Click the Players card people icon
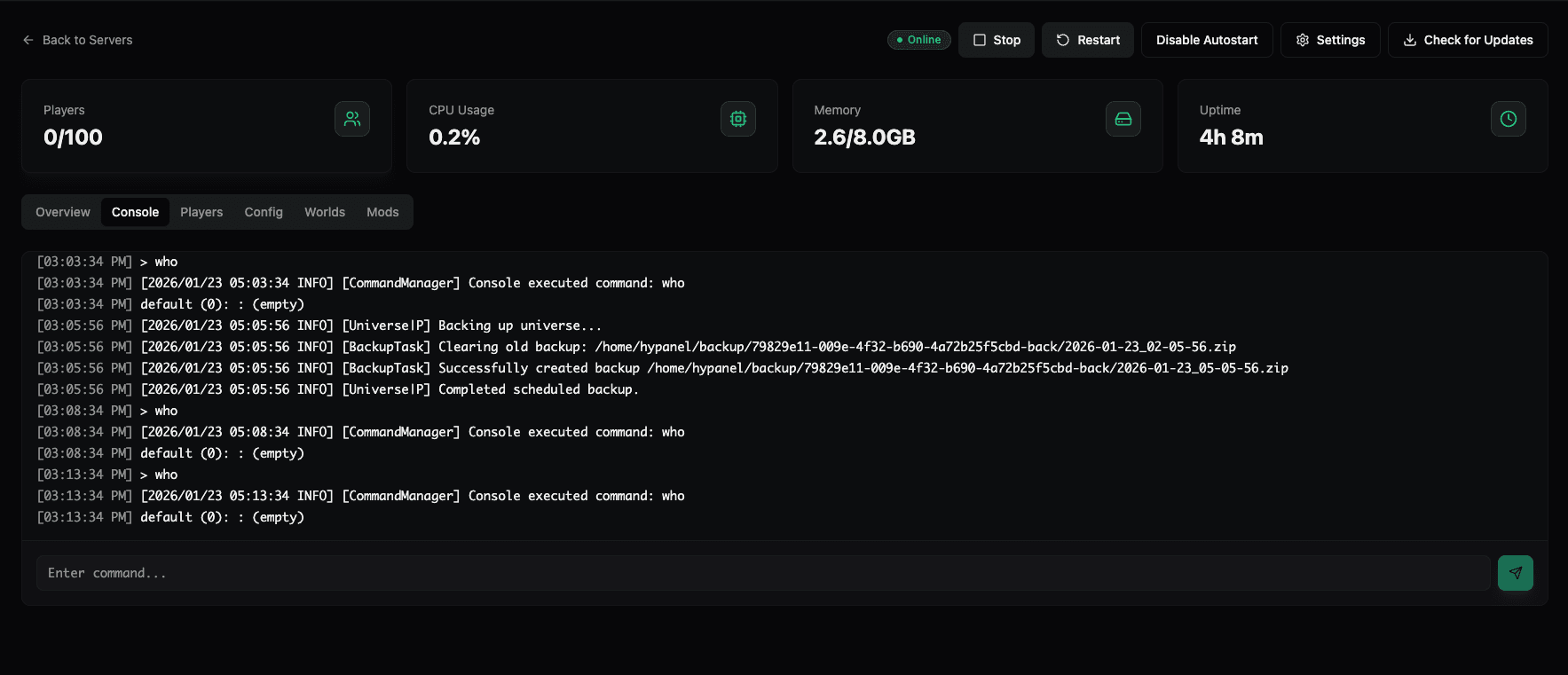This screenshot has height=675, width=1568. pos(352,119)
